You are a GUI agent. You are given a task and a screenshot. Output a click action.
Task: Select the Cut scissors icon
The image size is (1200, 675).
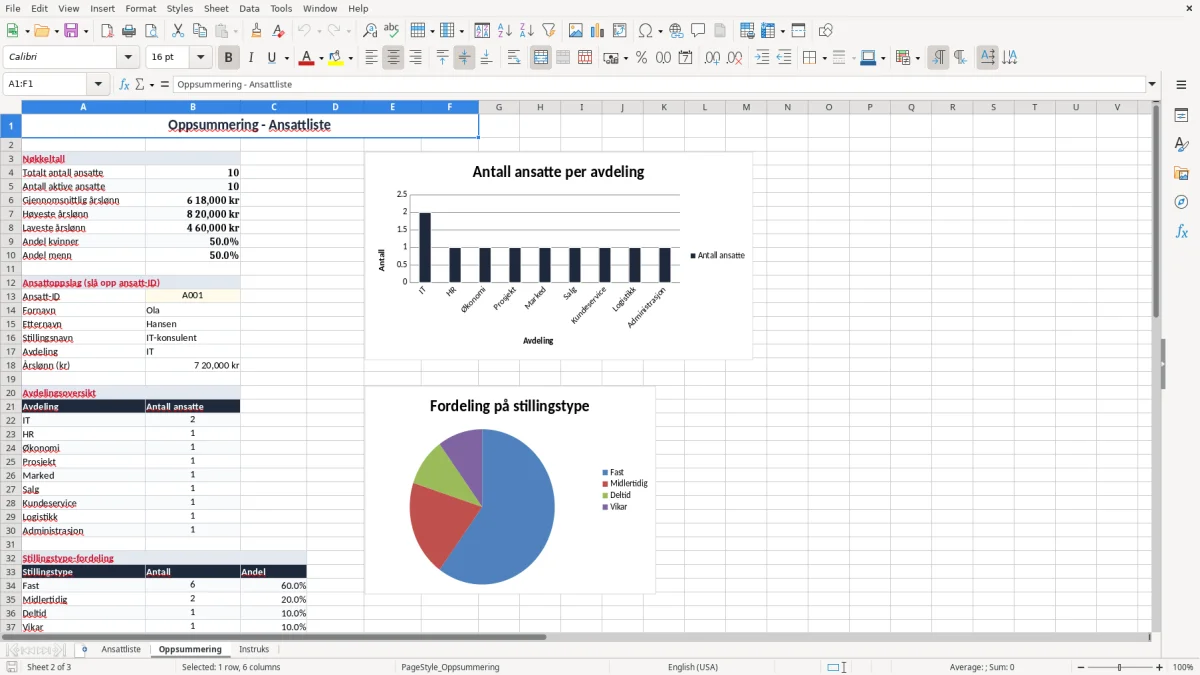178,31
